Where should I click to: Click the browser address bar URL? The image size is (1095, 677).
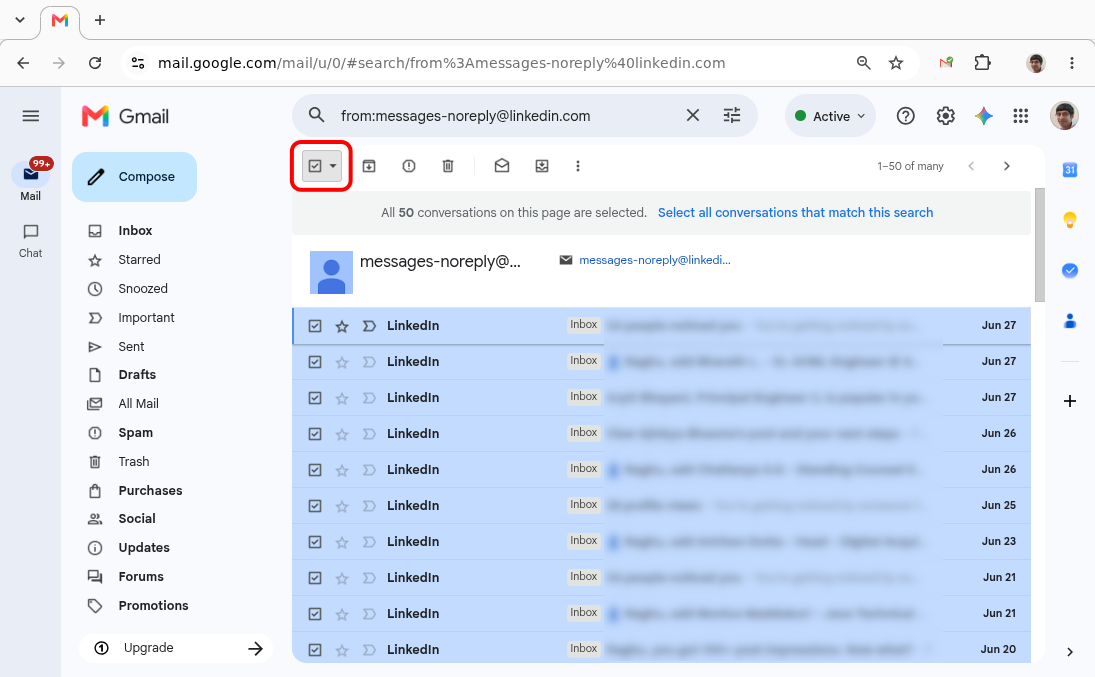click(441, 63)
